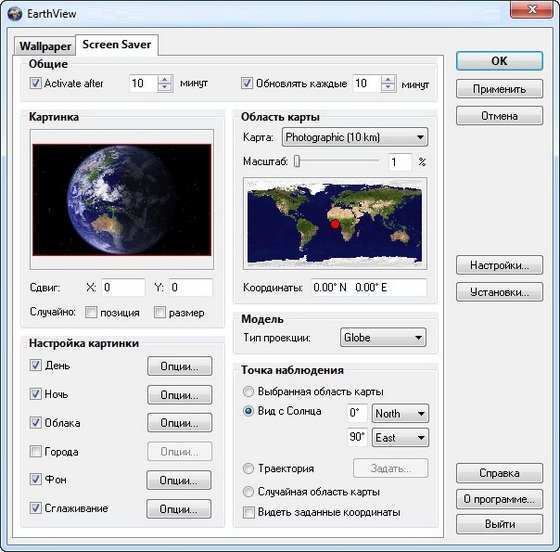This screenshot has width=560, height=552.
Task: Expand the Тип проекции Globe dropdown
Action: coord(383,337)
